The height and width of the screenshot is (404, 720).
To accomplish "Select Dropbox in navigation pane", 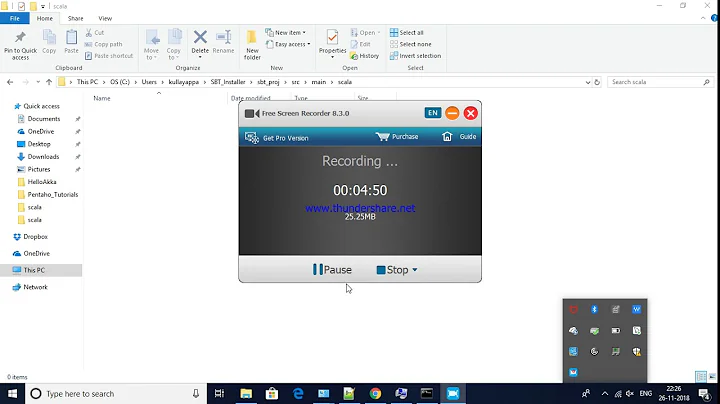I will point(35,237).
